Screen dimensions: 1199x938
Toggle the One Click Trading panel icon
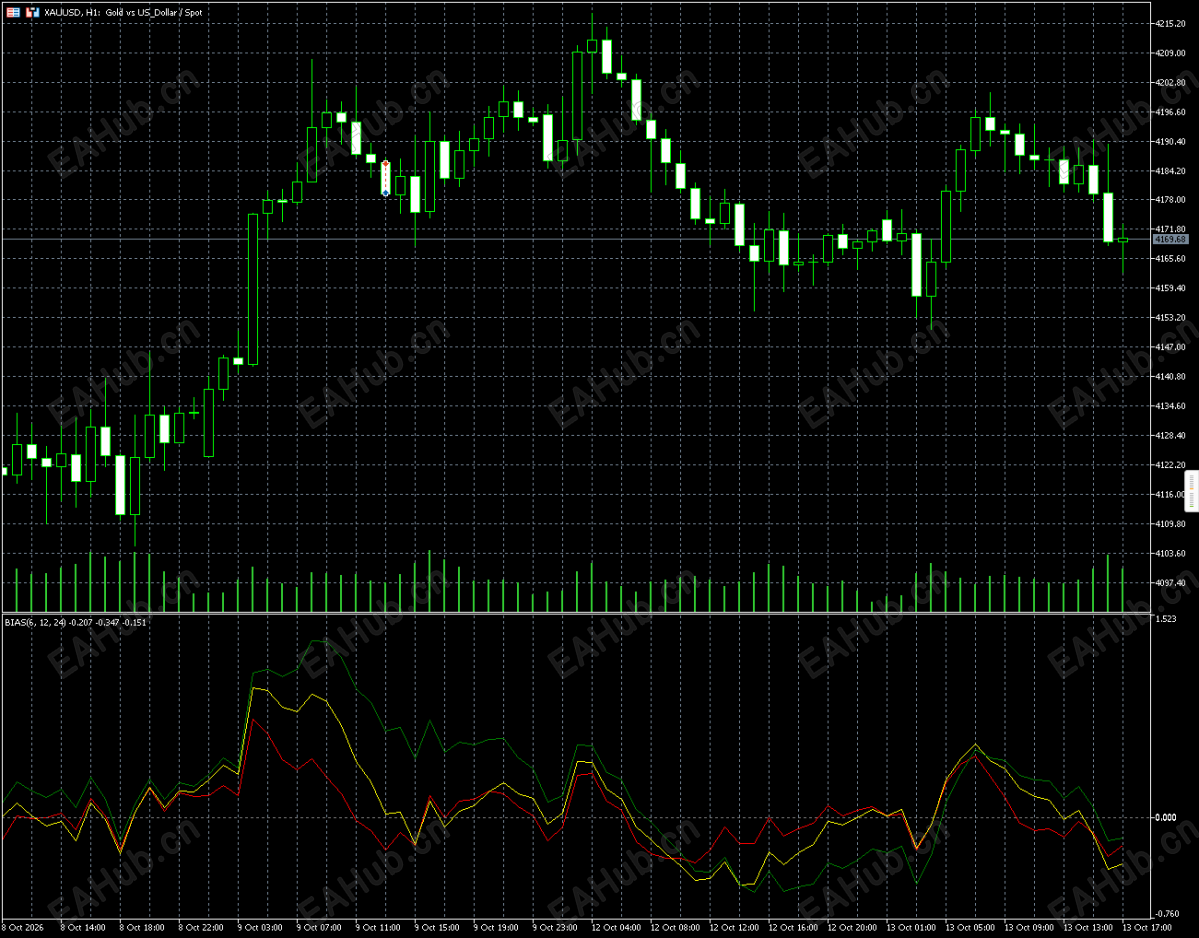click(32, 12)
